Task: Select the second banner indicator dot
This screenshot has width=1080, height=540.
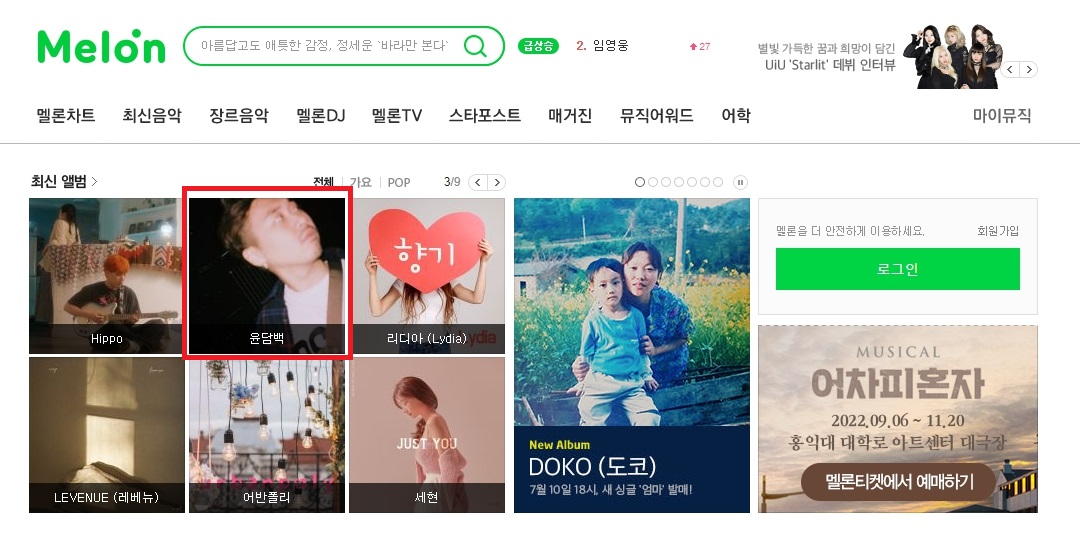Action: coord(653,183)
